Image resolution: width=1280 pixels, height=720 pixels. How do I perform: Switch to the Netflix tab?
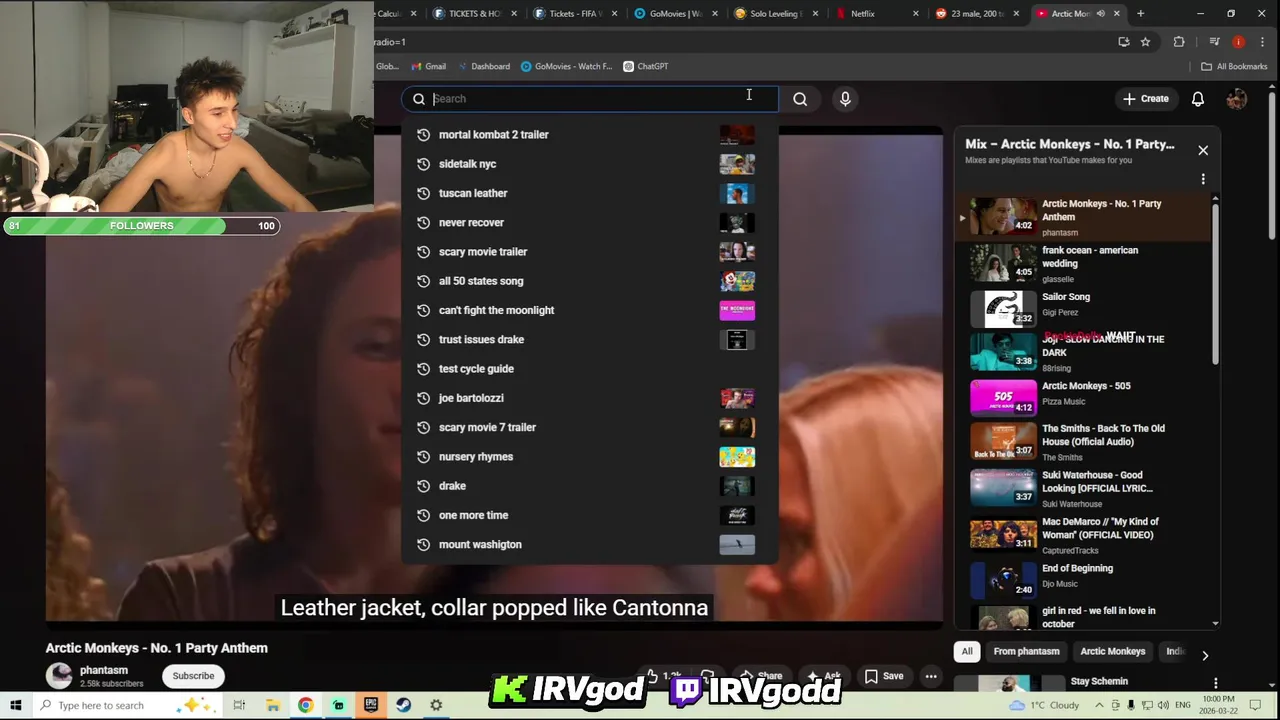pos(877,14)
